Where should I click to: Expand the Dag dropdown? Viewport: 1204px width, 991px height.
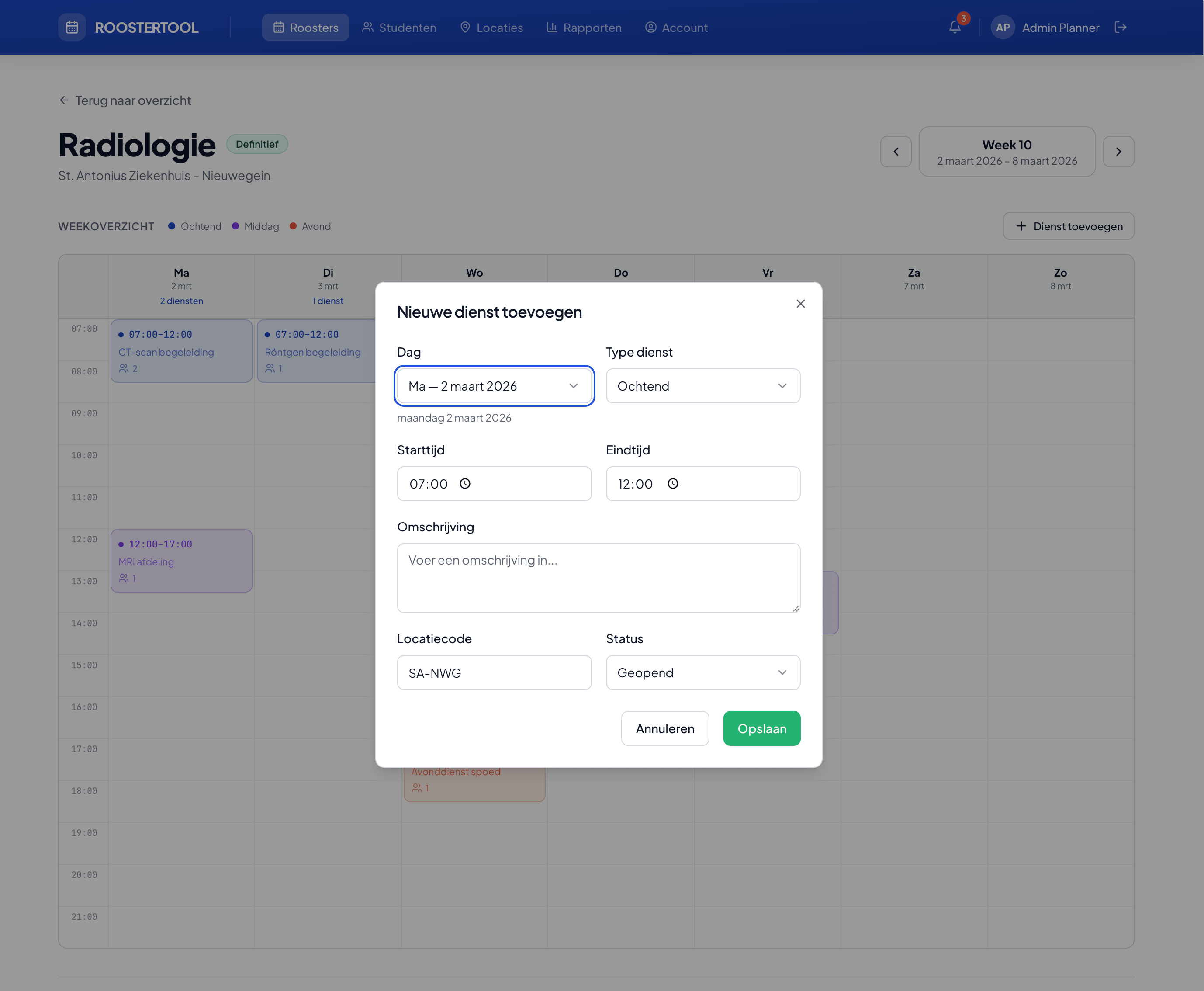(x=494, y=386)
